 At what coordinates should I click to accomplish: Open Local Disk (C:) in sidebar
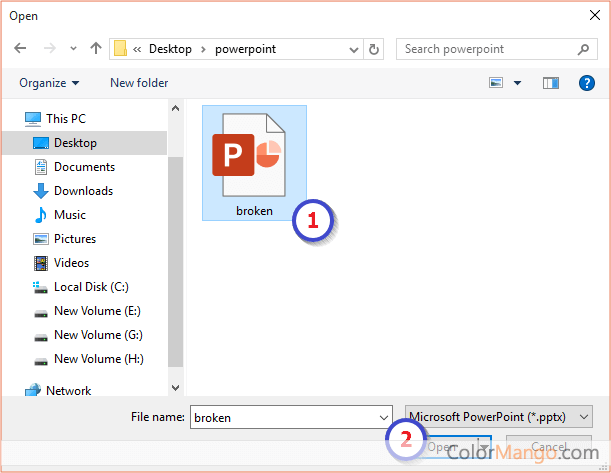tap(91, 287)
